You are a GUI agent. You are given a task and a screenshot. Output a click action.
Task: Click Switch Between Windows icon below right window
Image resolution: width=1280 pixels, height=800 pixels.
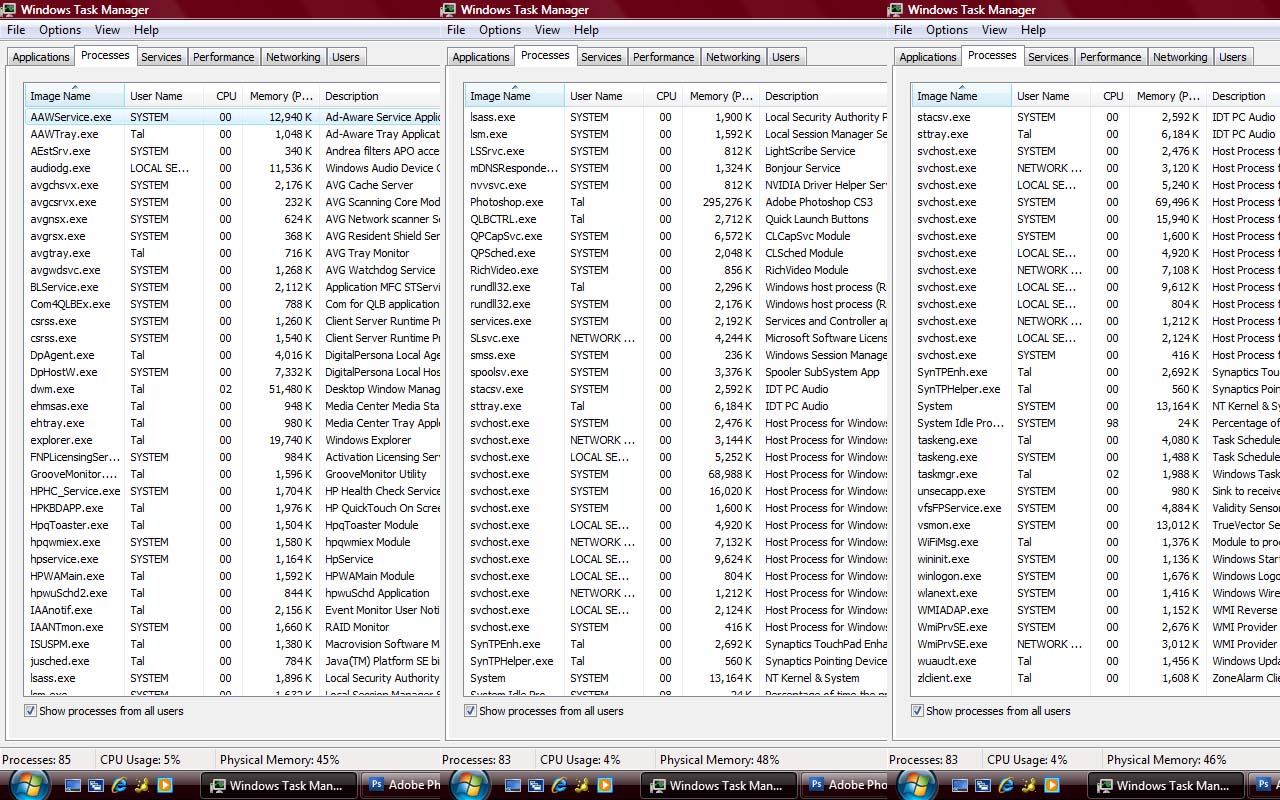pos(983,786)
